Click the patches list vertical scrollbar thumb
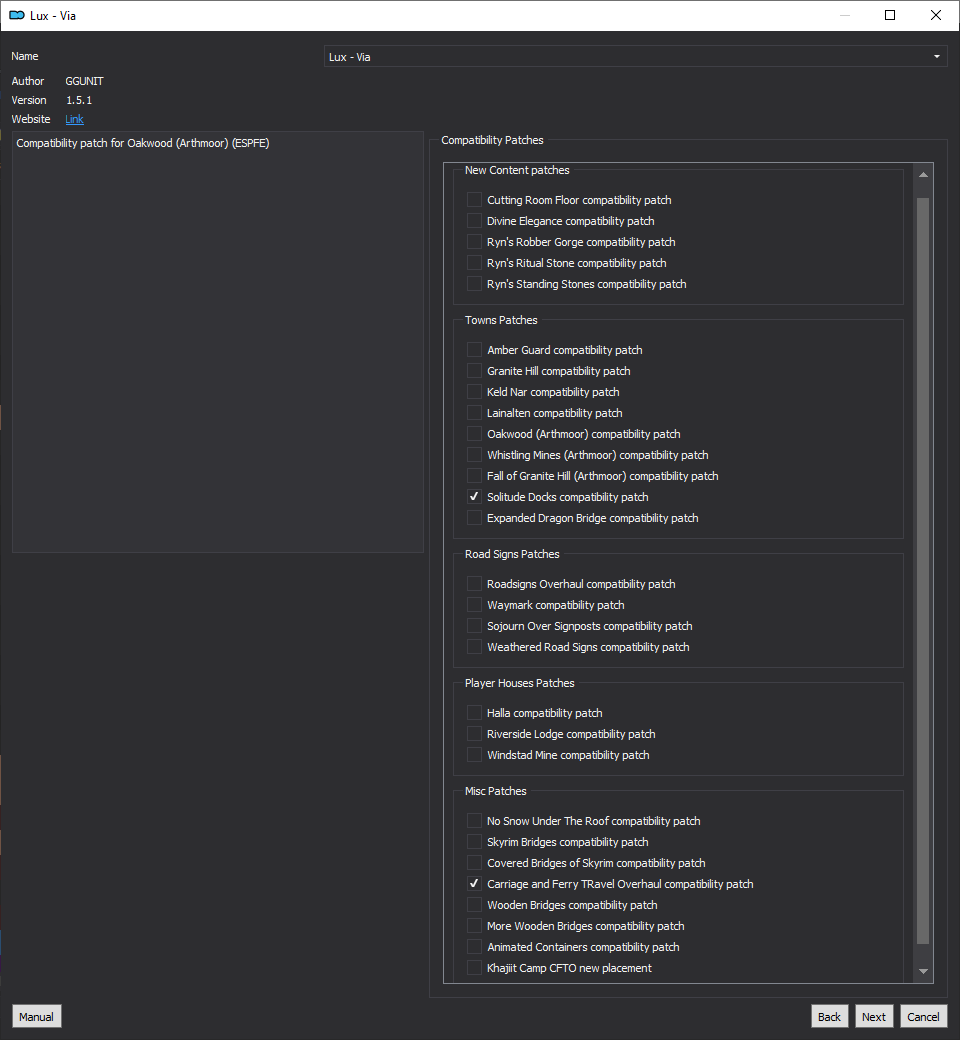 click(x=923, y=570)
